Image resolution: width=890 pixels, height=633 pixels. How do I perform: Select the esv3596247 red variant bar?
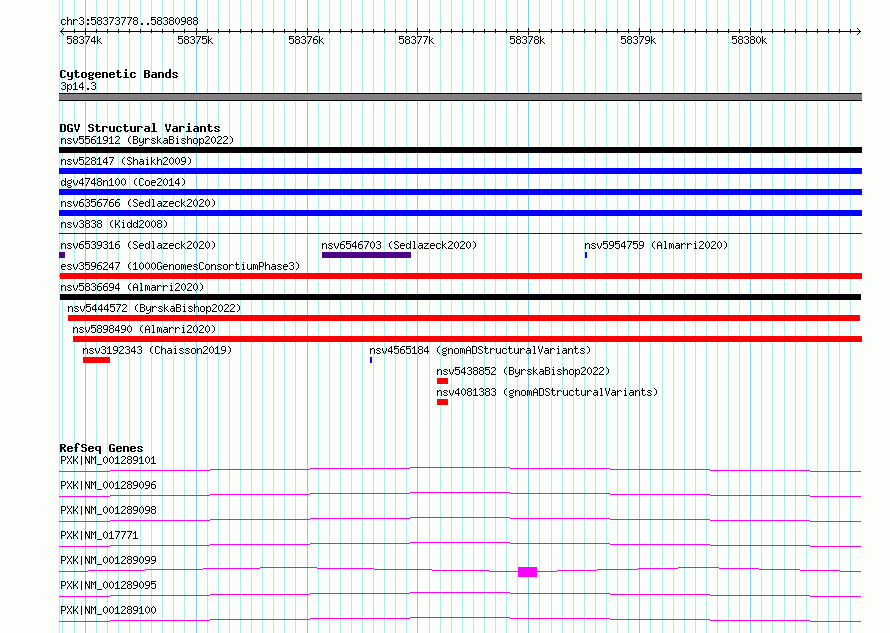tap(460, 276)
